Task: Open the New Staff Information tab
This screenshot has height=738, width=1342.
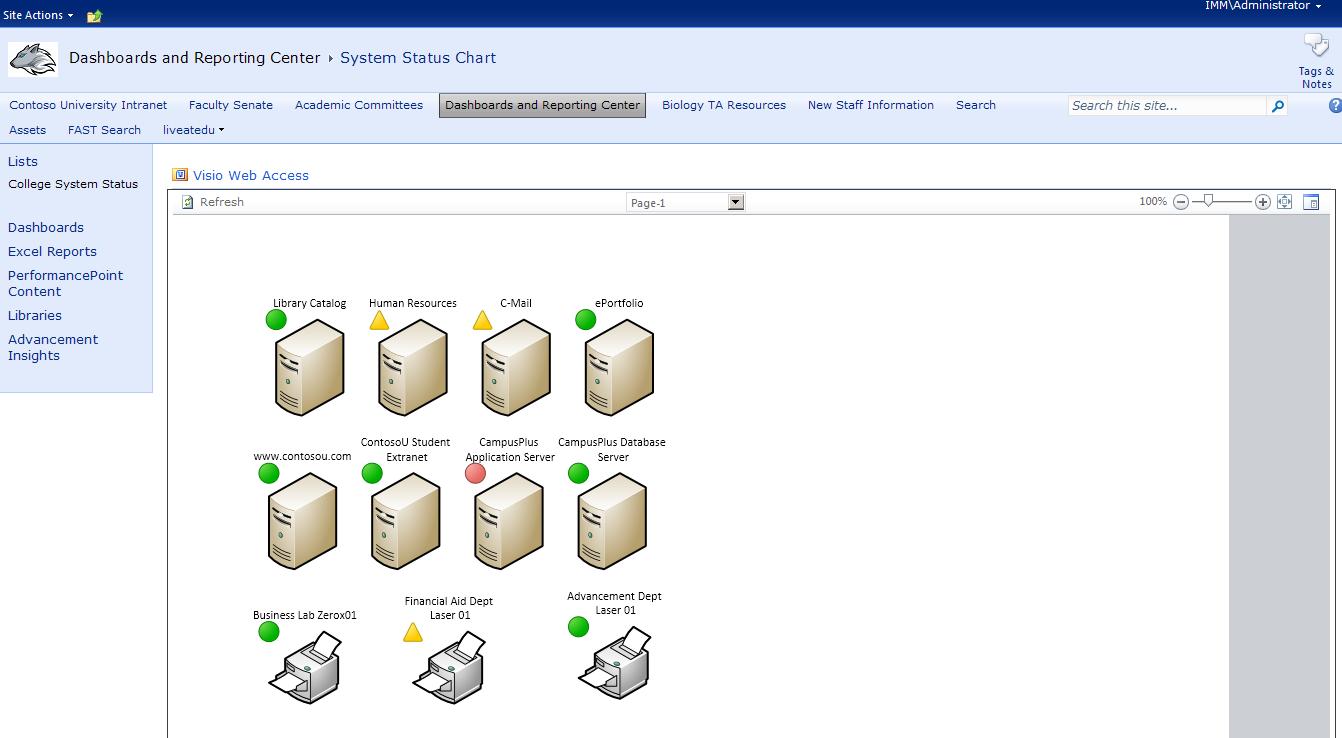Action: tap(870, 105)
